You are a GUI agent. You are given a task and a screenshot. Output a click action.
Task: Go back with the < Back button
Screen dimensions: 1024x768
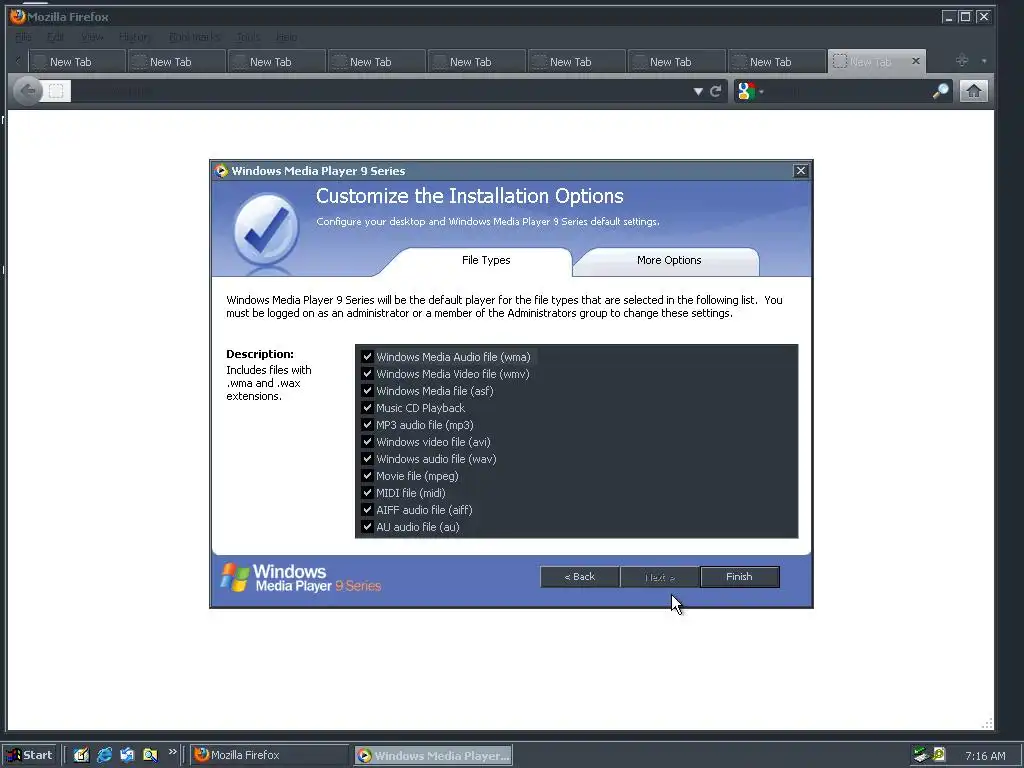tap(579, 577)
